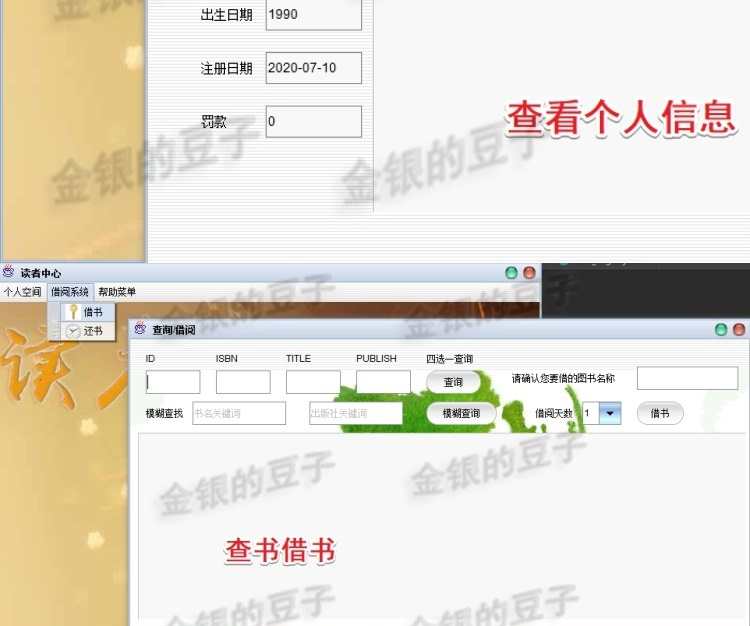The width and height of the screenshot is (750, 626).
Task: Click the 模糊查询 button
Action: (x=461, y=413)
